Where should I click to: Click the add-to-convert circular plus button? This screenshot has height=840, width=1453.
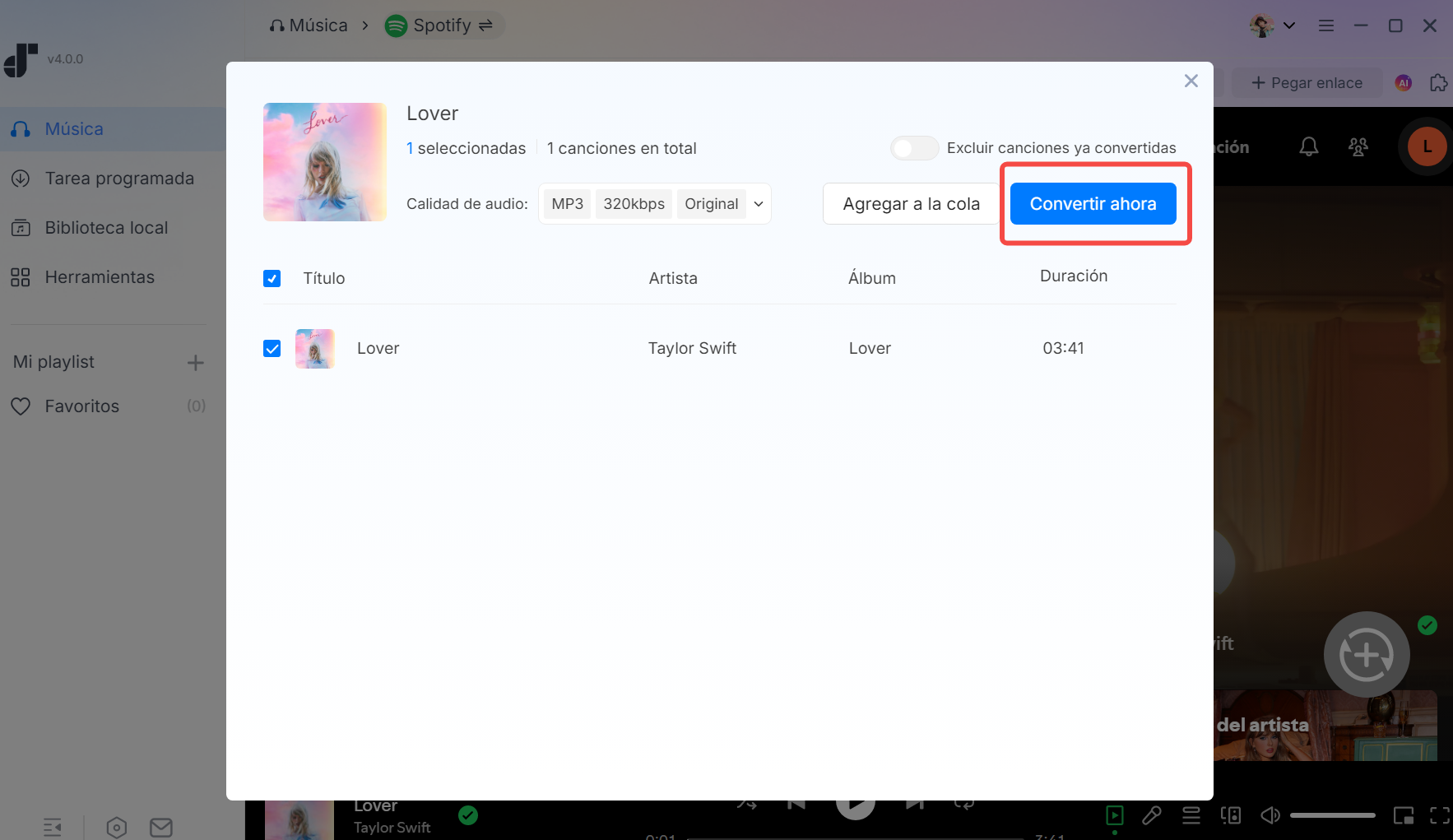pyautogui.click(x=1366, y=655)
